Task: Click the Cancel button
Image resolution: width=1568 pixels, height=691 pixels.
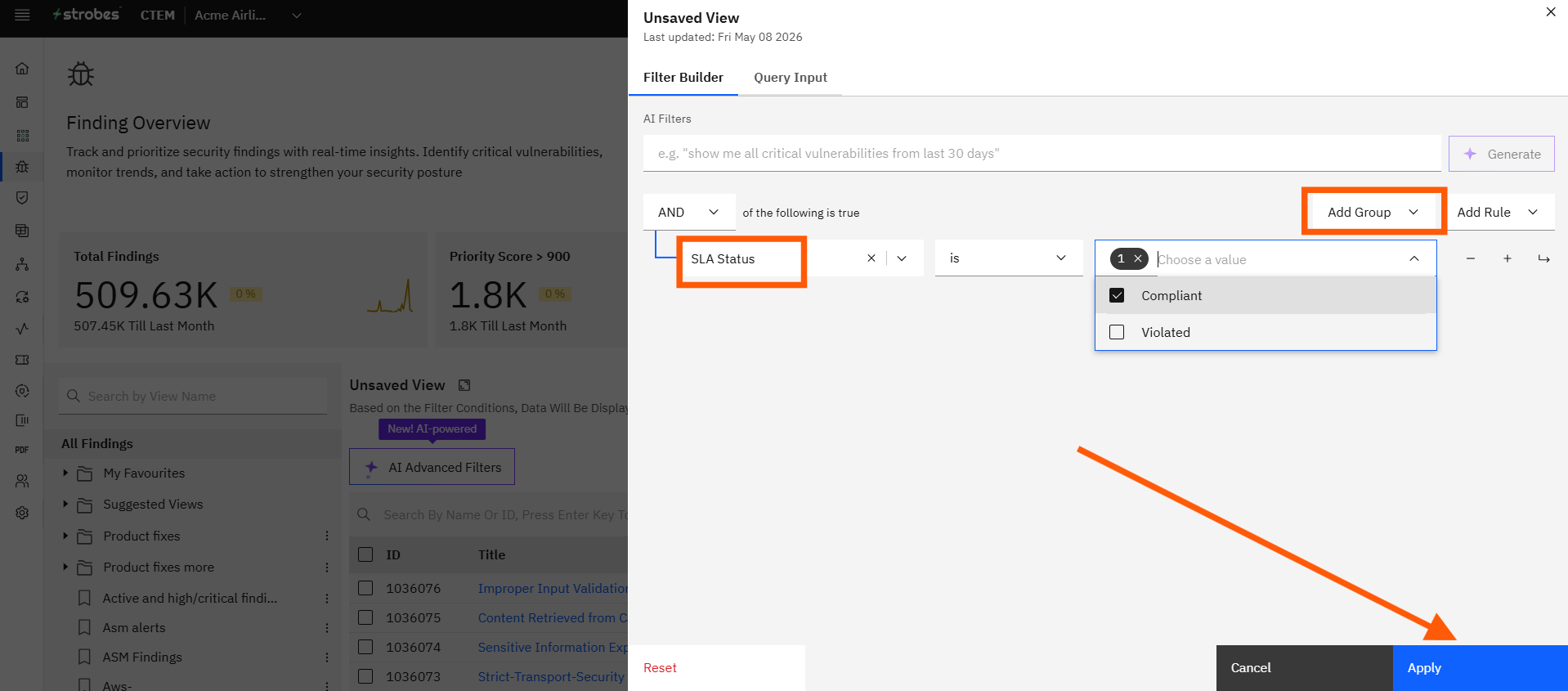Action: click(x=1304, y=668)
